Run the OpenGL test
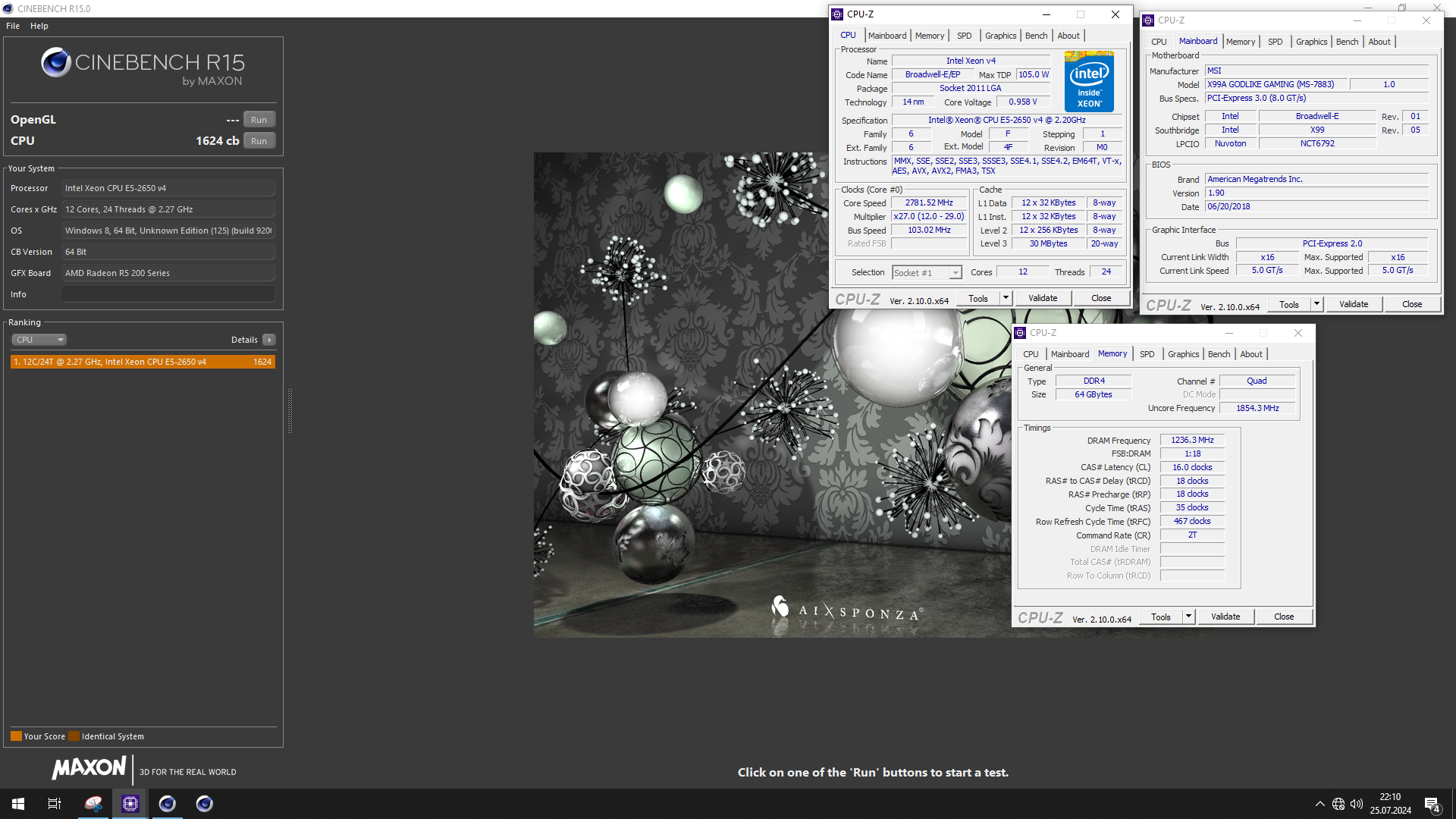 point(259,120)
